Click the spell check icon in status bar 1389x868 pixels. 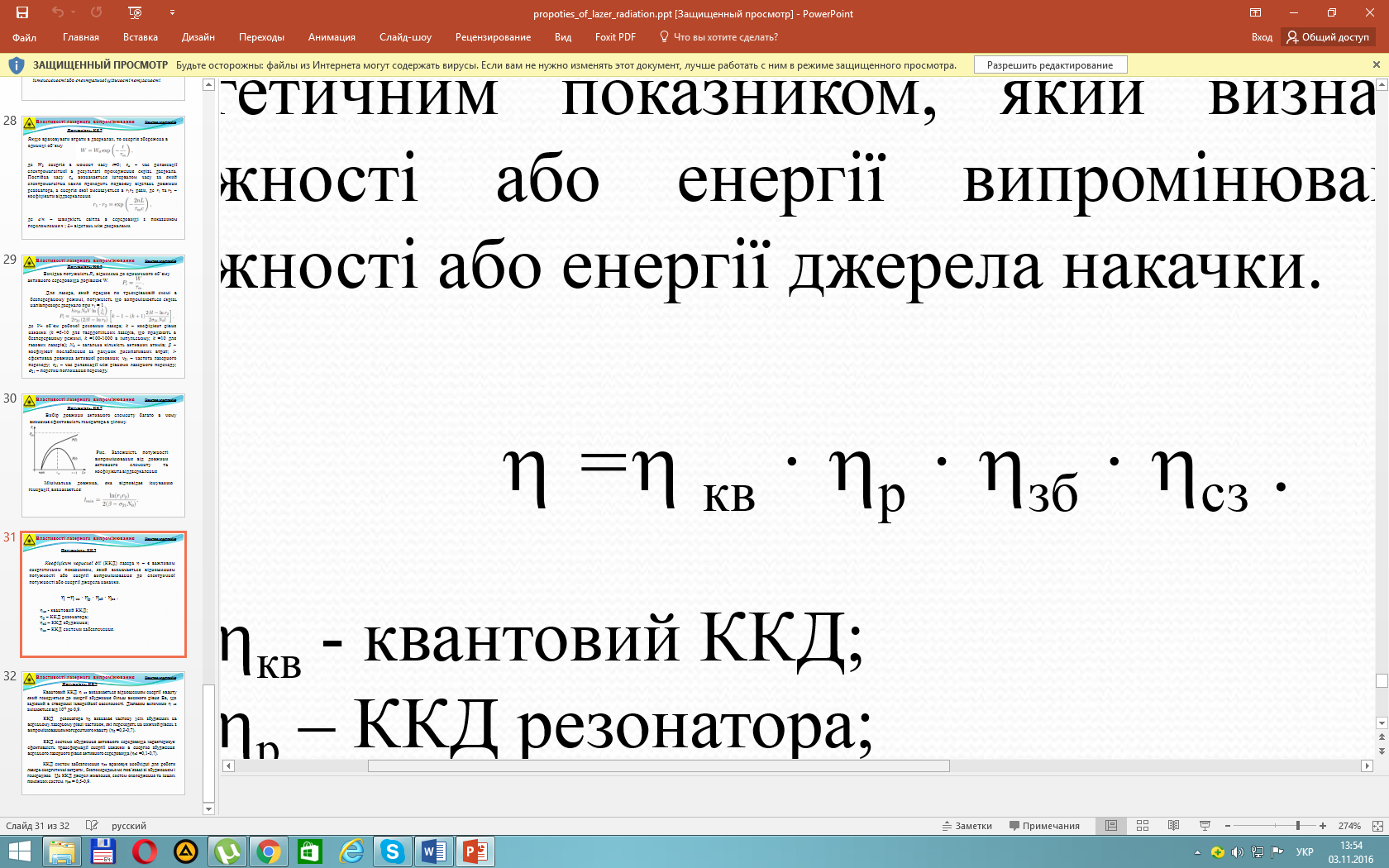pos(92,826)
